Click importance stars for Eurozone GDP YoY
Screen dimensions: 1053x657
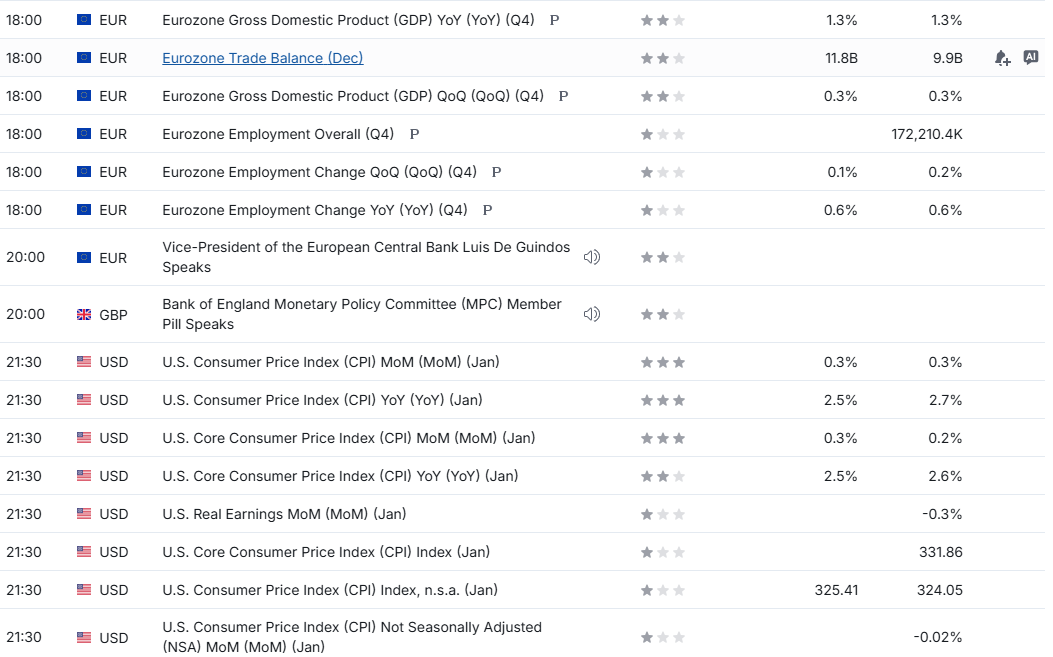(663, 20)
